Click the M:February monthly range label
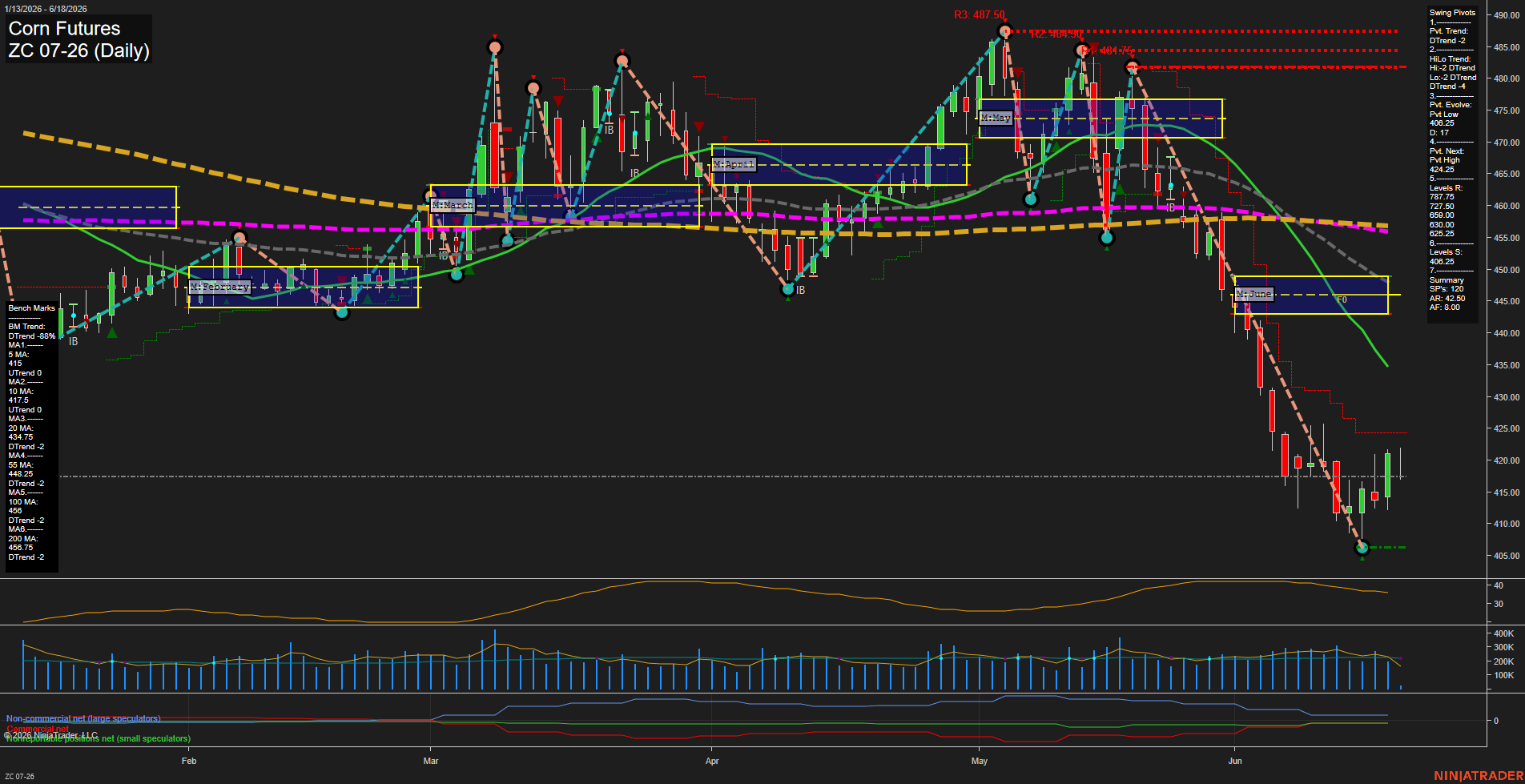Screen dimensions: 1525x784 click(220, 287)
